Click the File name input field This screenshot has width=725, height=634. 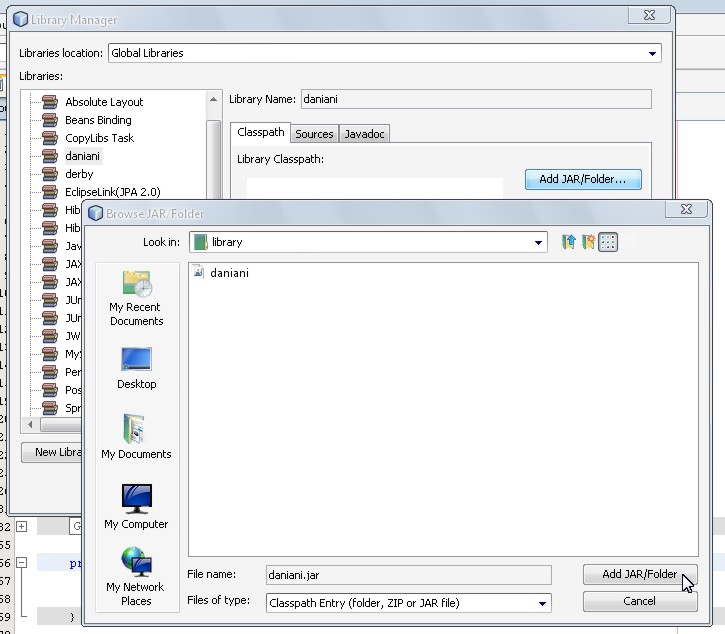tap(409, 575)
